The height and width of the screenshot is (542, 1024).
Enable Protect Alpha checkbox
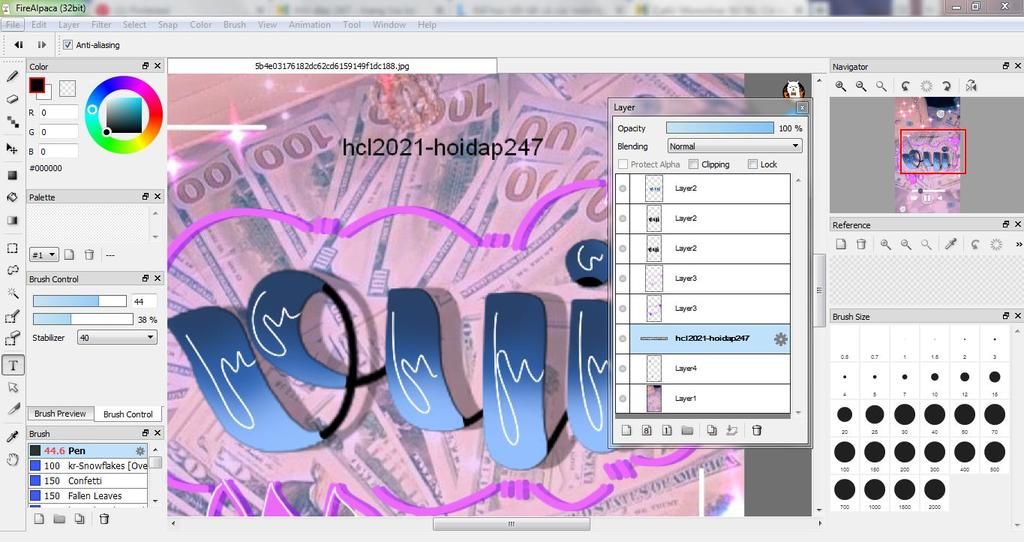coord(623,165)
